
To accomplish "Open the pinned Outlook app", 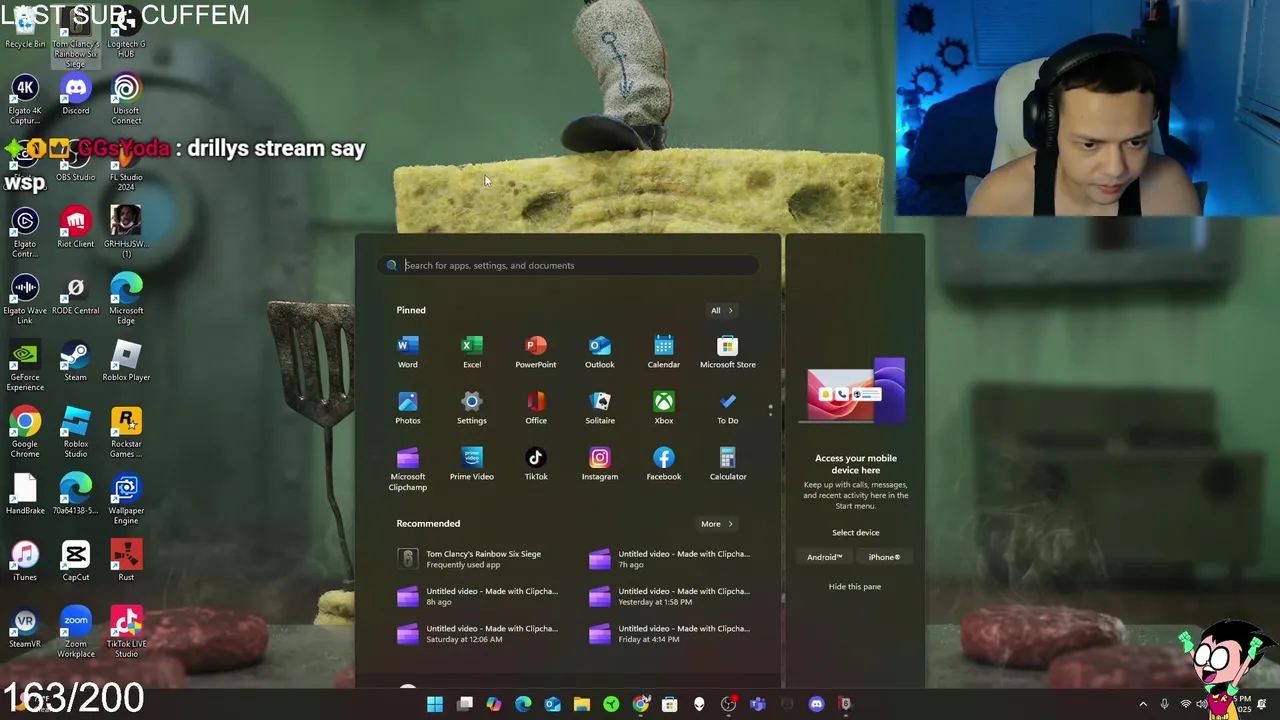I will [x=600, y=352].
